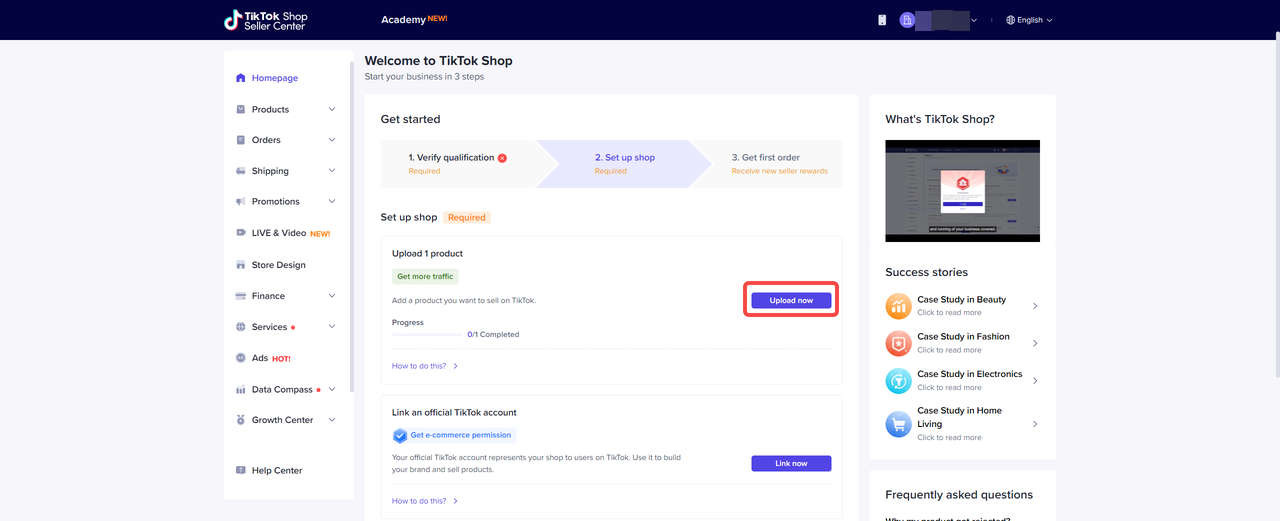Click the Success stories heading

(926, 272)
